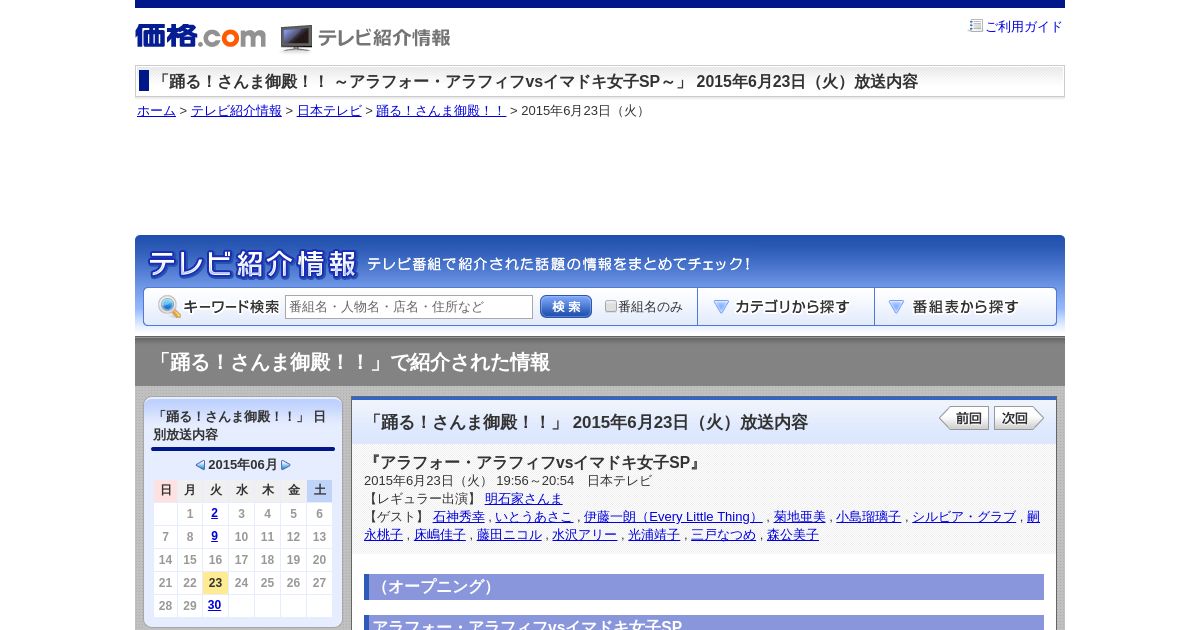Go to ホーム breadcrumb link
Screen dimensions: 1200x630
tap(156, 111)
